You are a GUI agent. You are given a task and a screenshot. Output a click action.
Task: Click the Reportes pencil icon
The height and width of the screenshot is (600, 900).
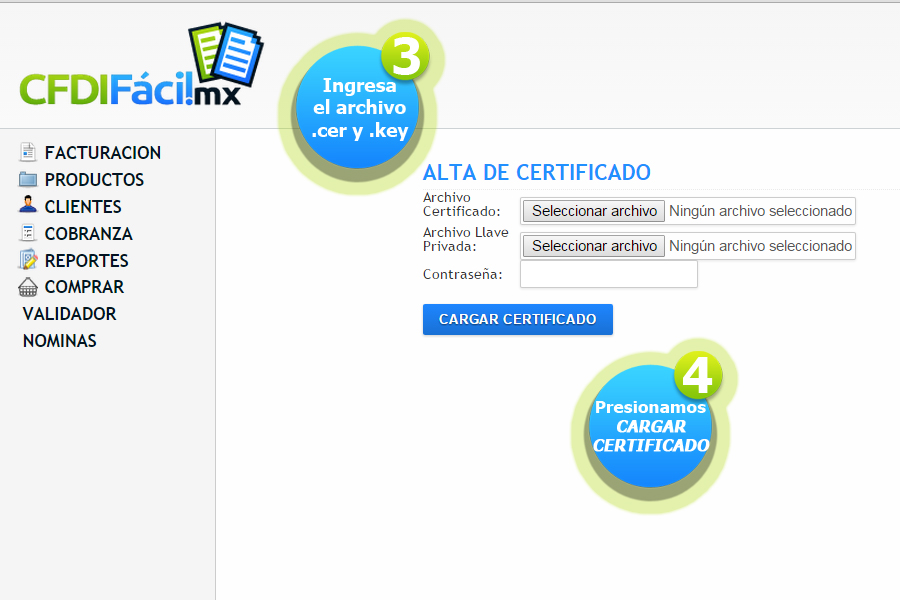pos(28,260)
